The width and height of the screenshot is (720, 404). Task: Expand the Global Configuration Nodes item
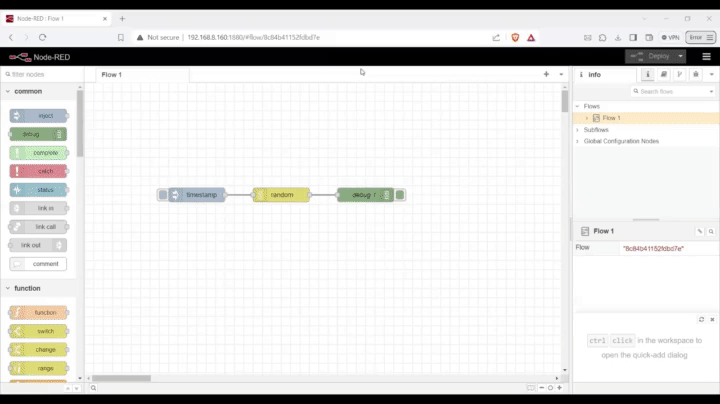pos(578,141)
